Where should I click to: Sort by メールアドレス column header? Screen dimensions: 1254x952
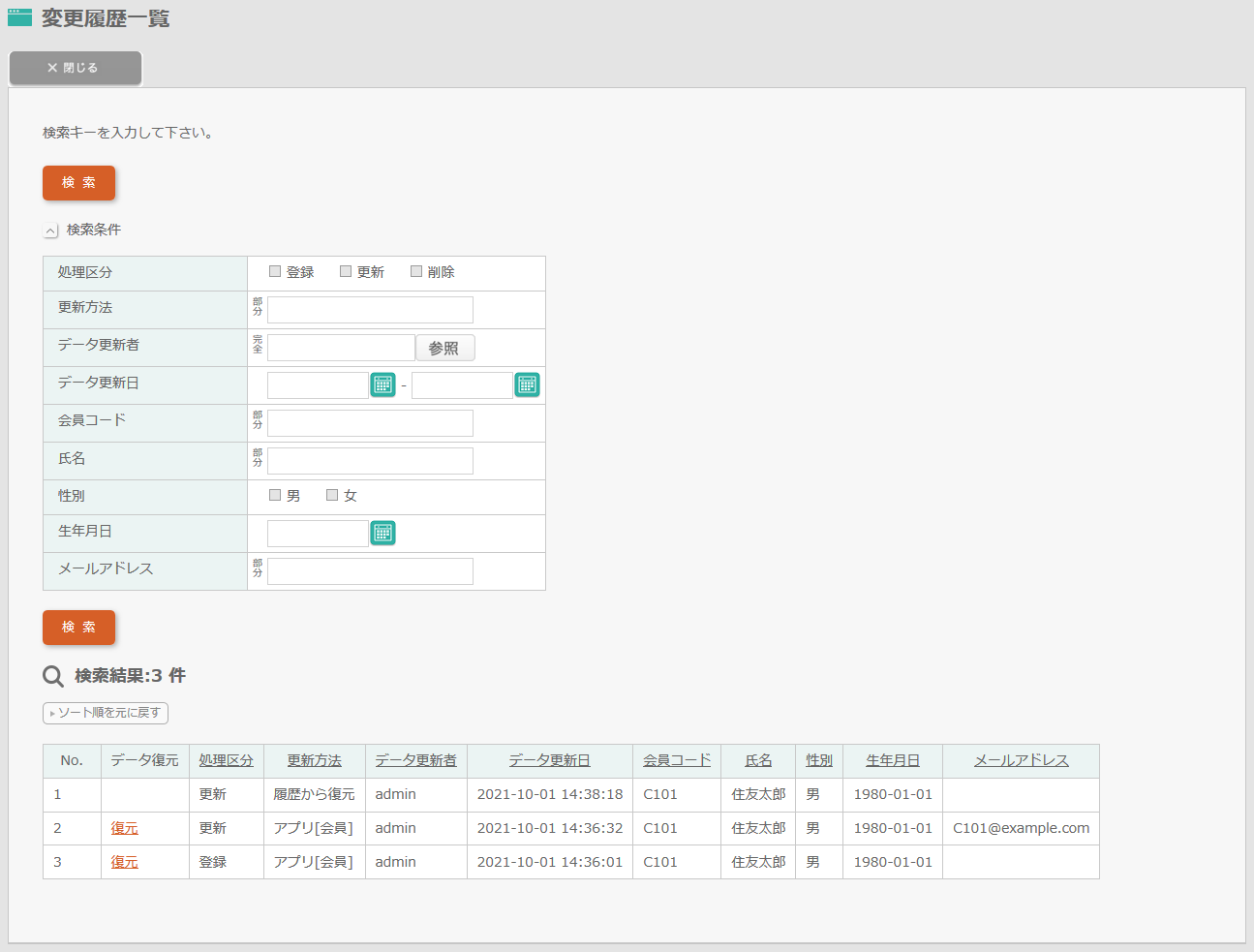(1022, 760)
